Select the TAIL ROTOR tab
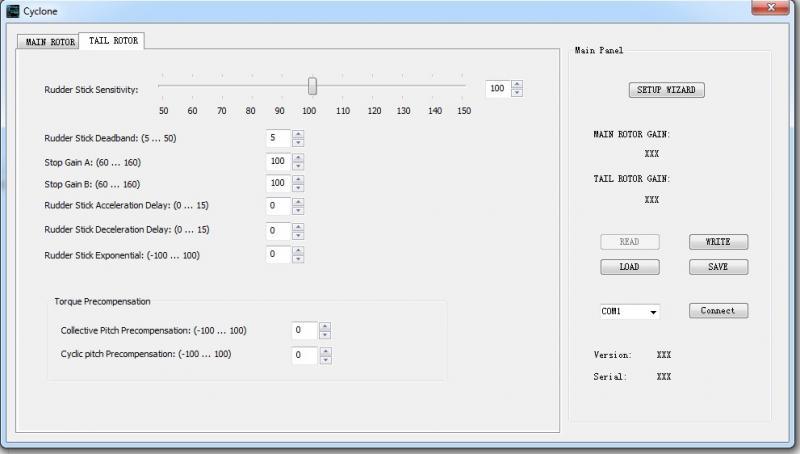The width and height of the screenshot is (800, 454). tap(114, 41)
